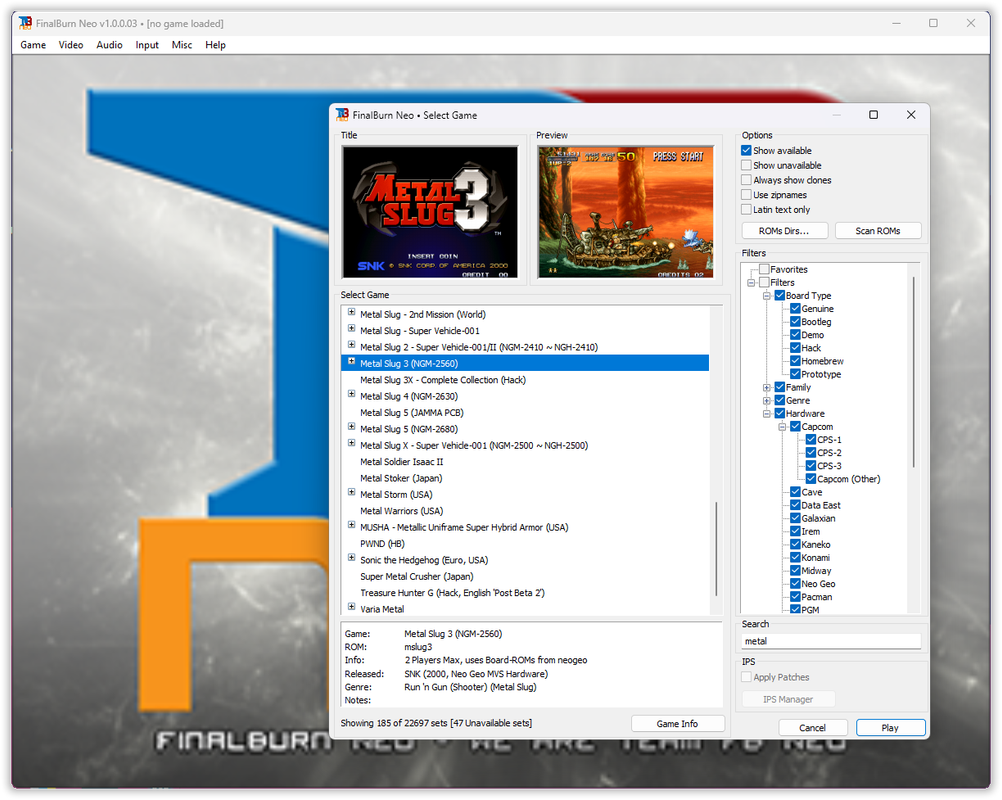Close the Select Game dialog
The image size is (1002, 800).
pos(911,115)
